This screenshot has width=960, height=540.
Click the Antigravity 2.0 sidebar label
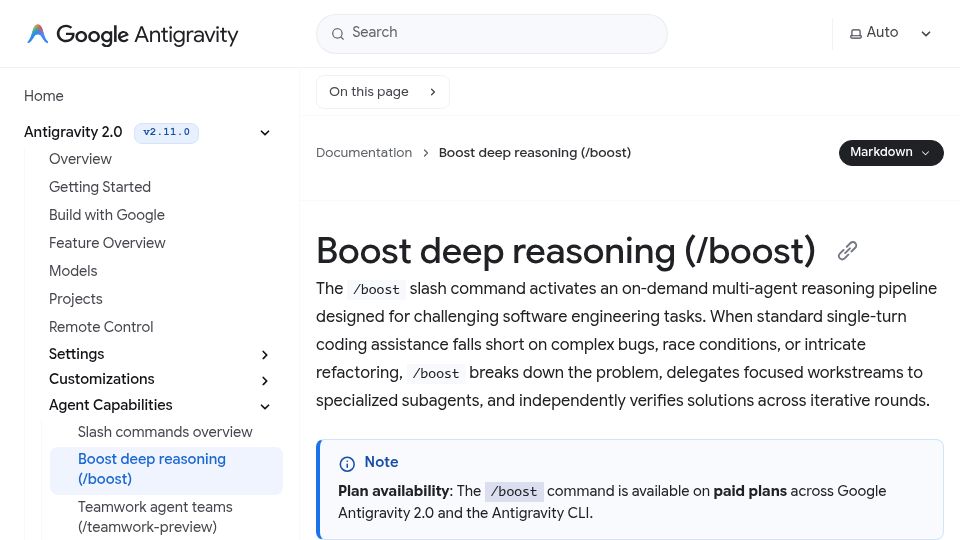pos(73,132)
